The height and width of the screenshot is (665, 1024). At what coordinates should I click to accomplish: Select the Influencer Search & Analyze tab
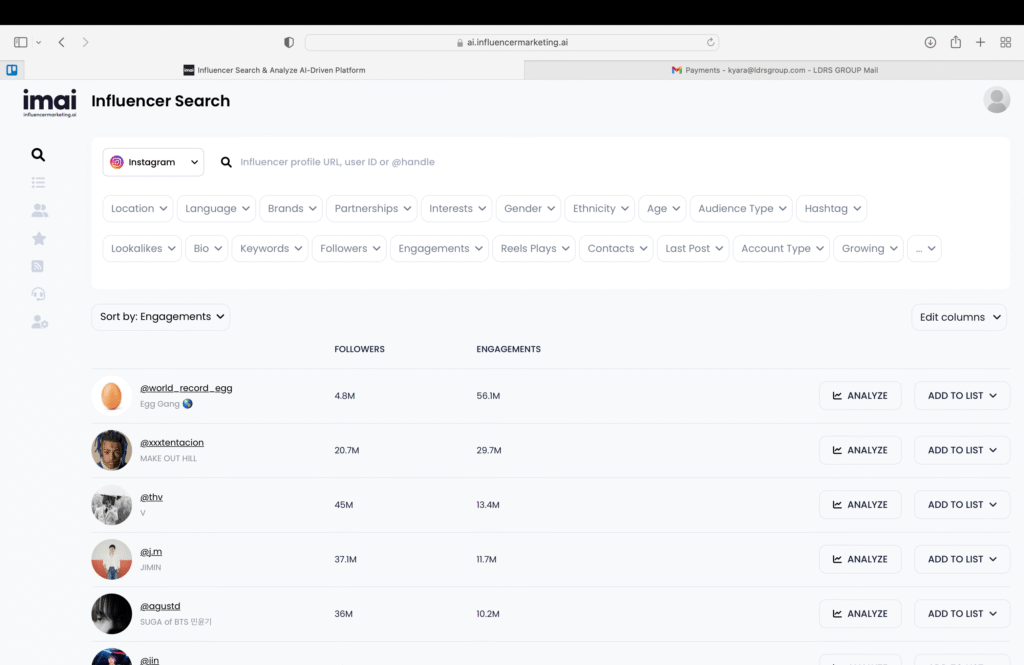pyautogui.click(x=275, y=70)
